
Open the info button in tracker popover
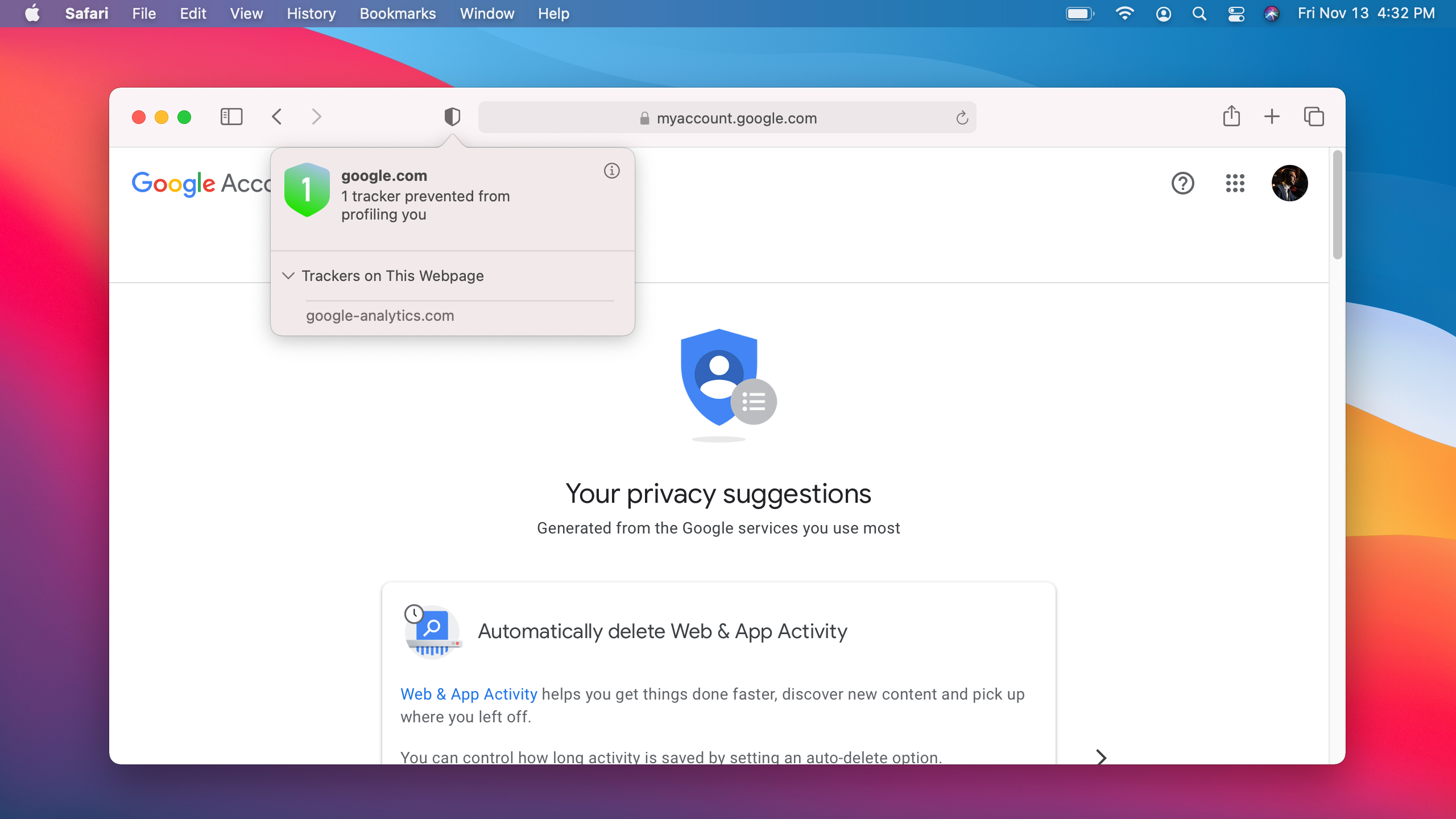[612, 171]
